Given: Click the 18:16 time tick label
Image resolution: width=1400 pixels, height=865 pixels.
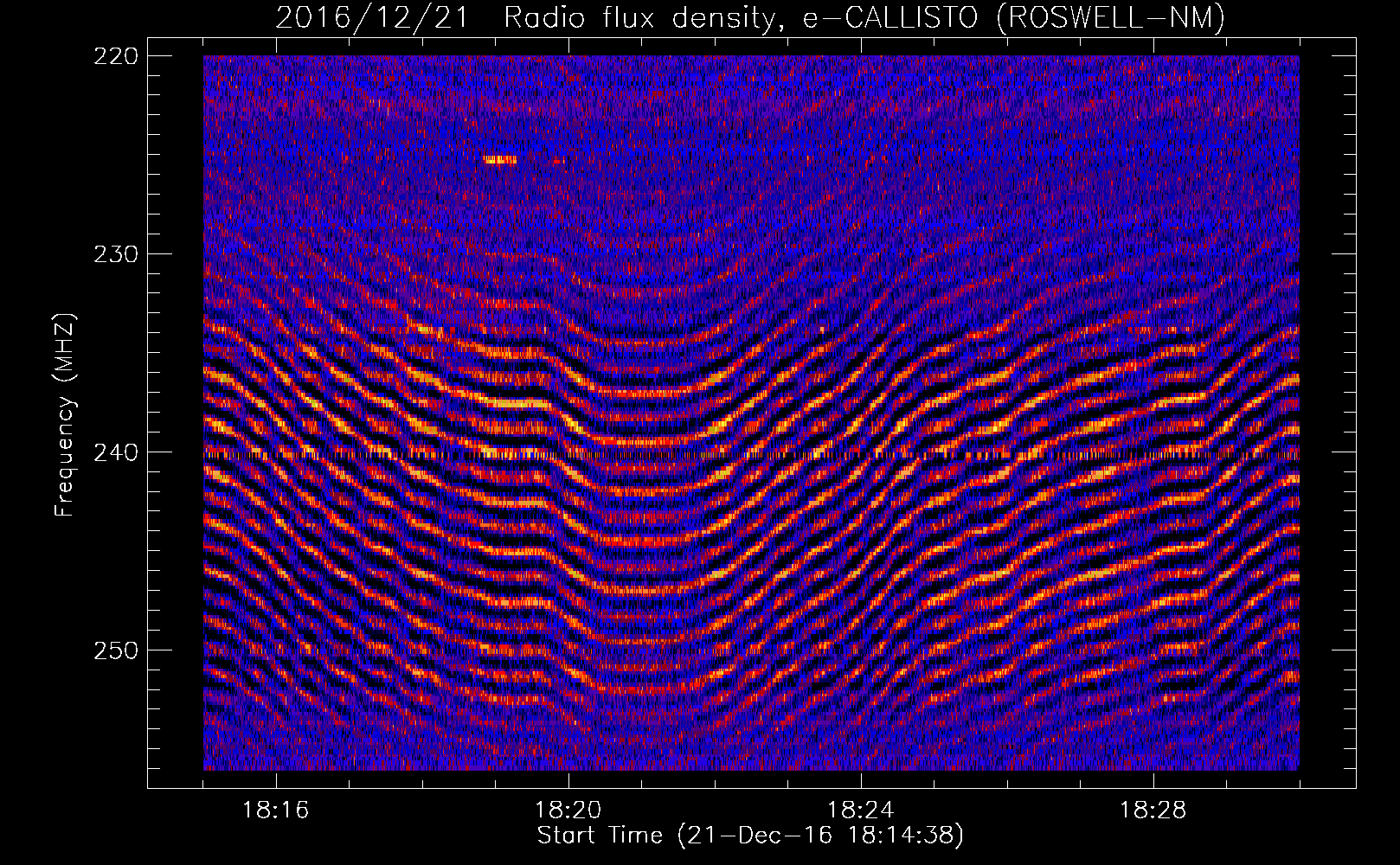Looking at the screenshot, I should [276, 811].
